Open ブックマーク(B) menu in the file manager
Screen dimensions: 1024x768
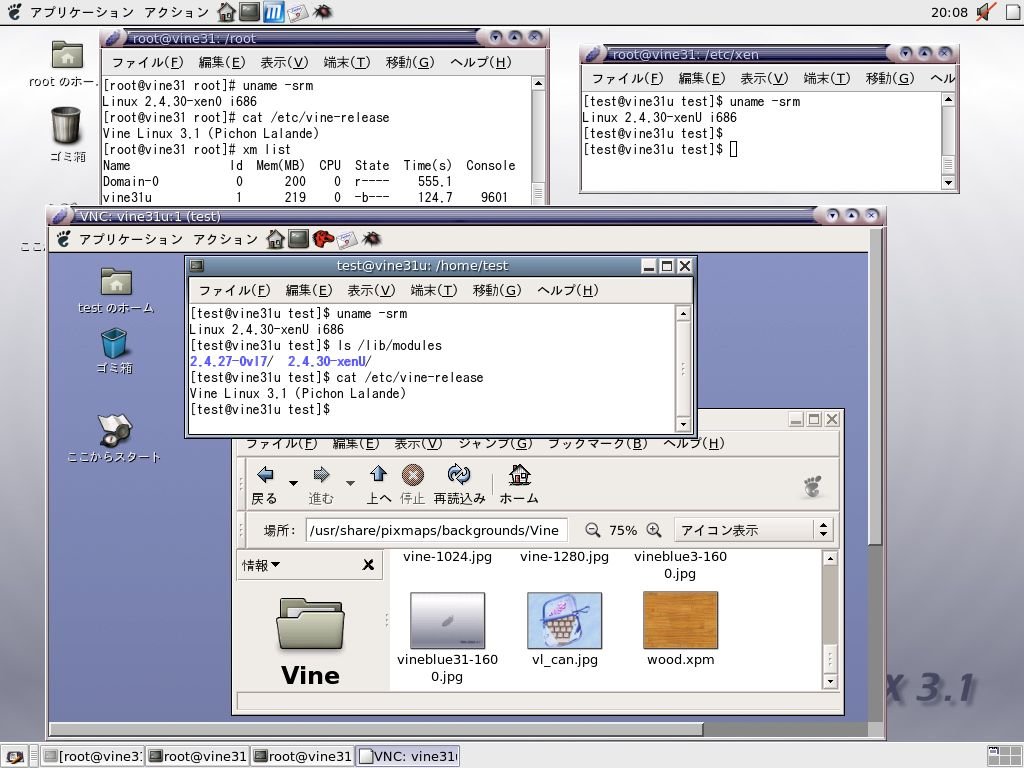click(598, 443)
